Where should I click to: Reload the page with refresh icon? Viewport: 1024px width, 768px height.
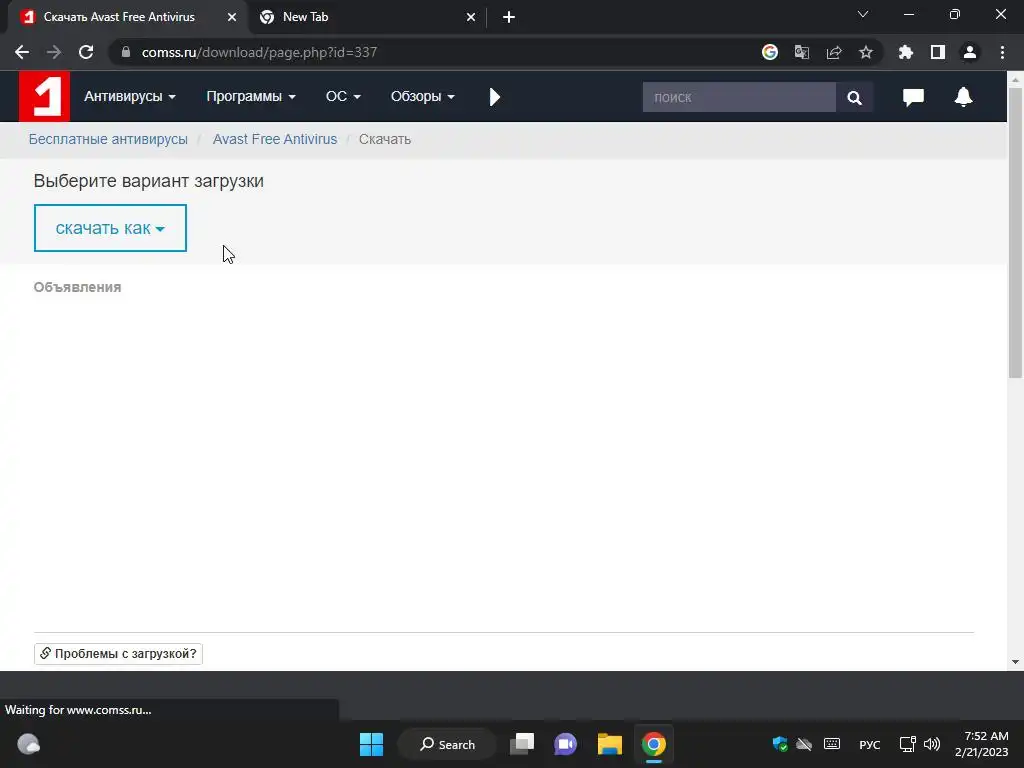coord(86,52)
